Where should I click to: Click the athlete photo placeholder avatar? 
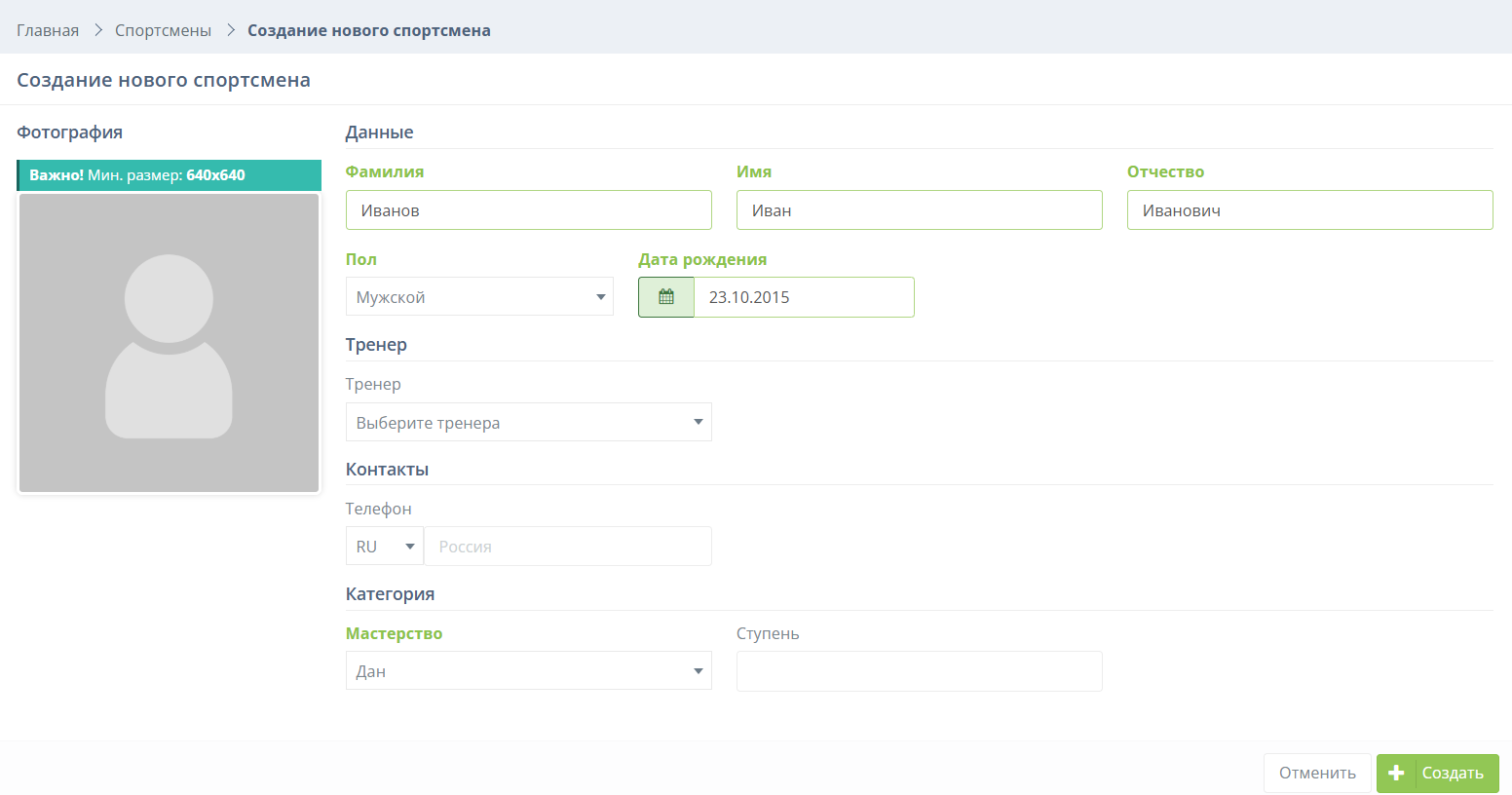pyautogui.click(x=169, y=343)
